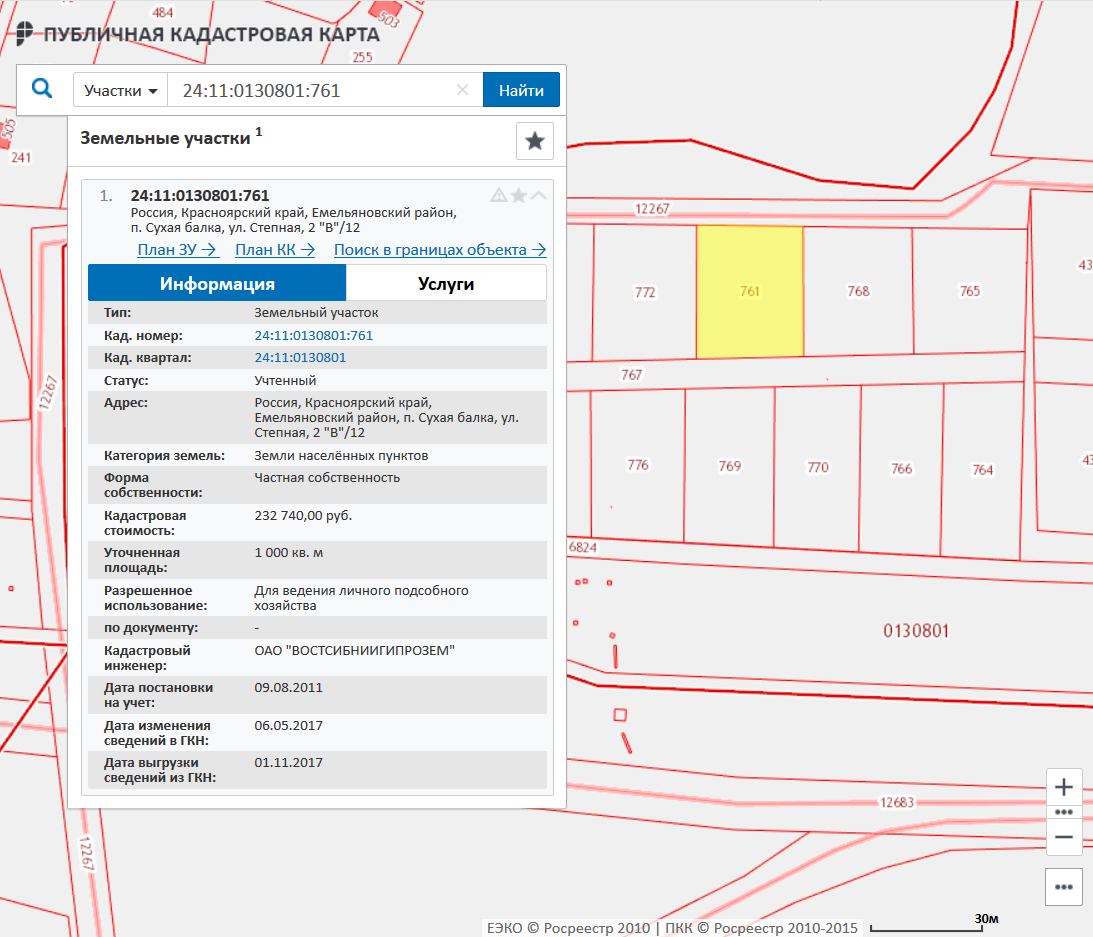Collapse the parcel result with the chevron

pos(539,195)
